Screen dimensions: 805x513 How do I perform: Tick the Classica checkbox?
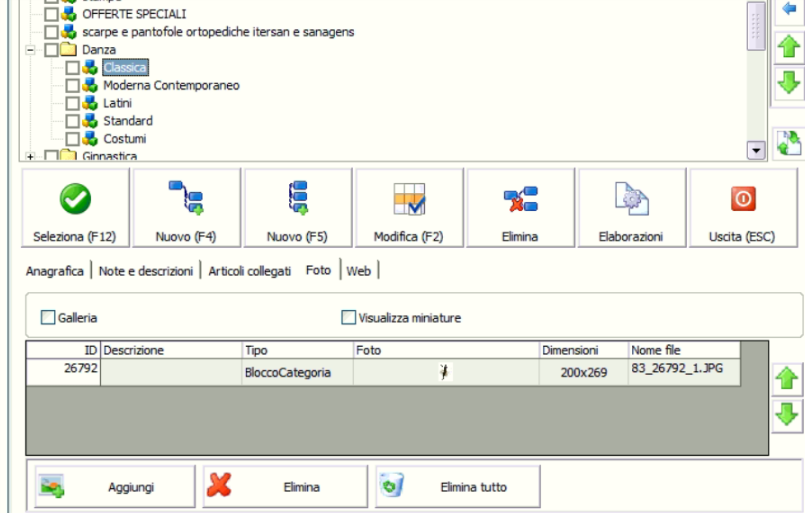tap(72, 68)
